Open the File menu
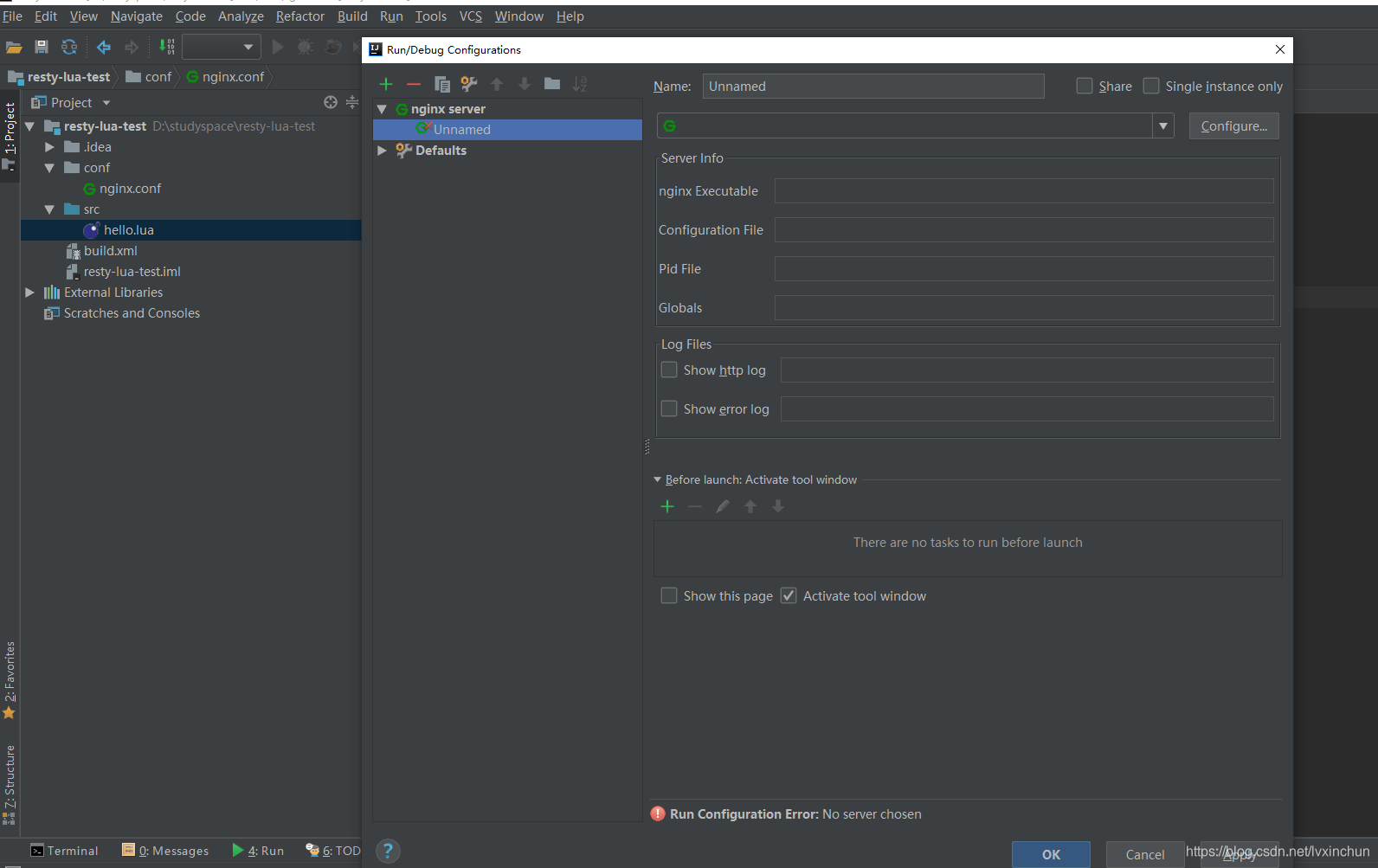 (13, 16)
